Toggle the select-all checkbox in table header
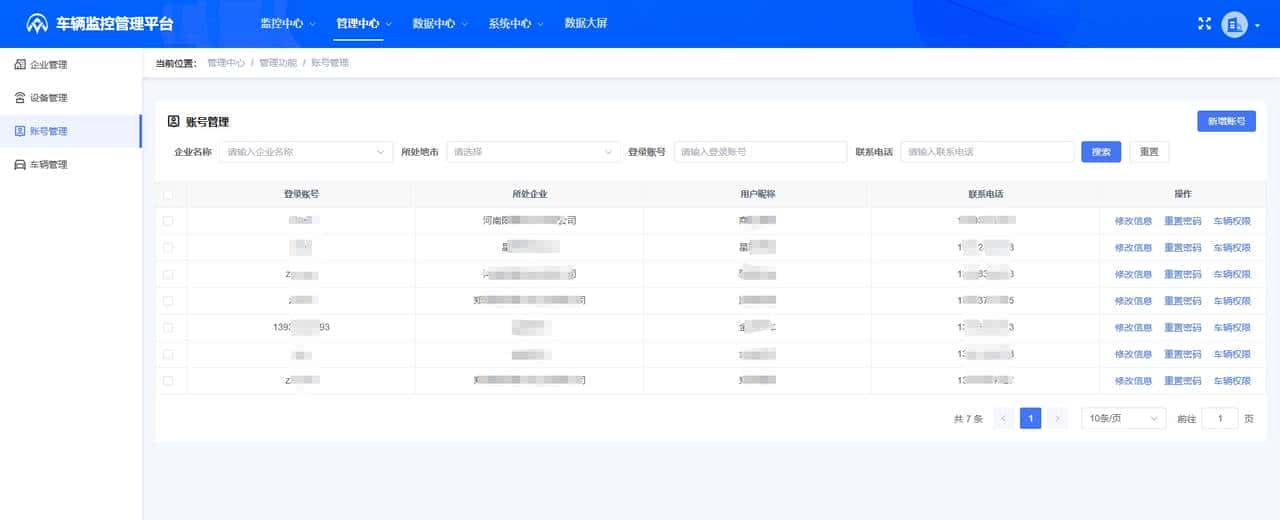The width and height of the screenshot is (1280, 520). tap(168, 194)
